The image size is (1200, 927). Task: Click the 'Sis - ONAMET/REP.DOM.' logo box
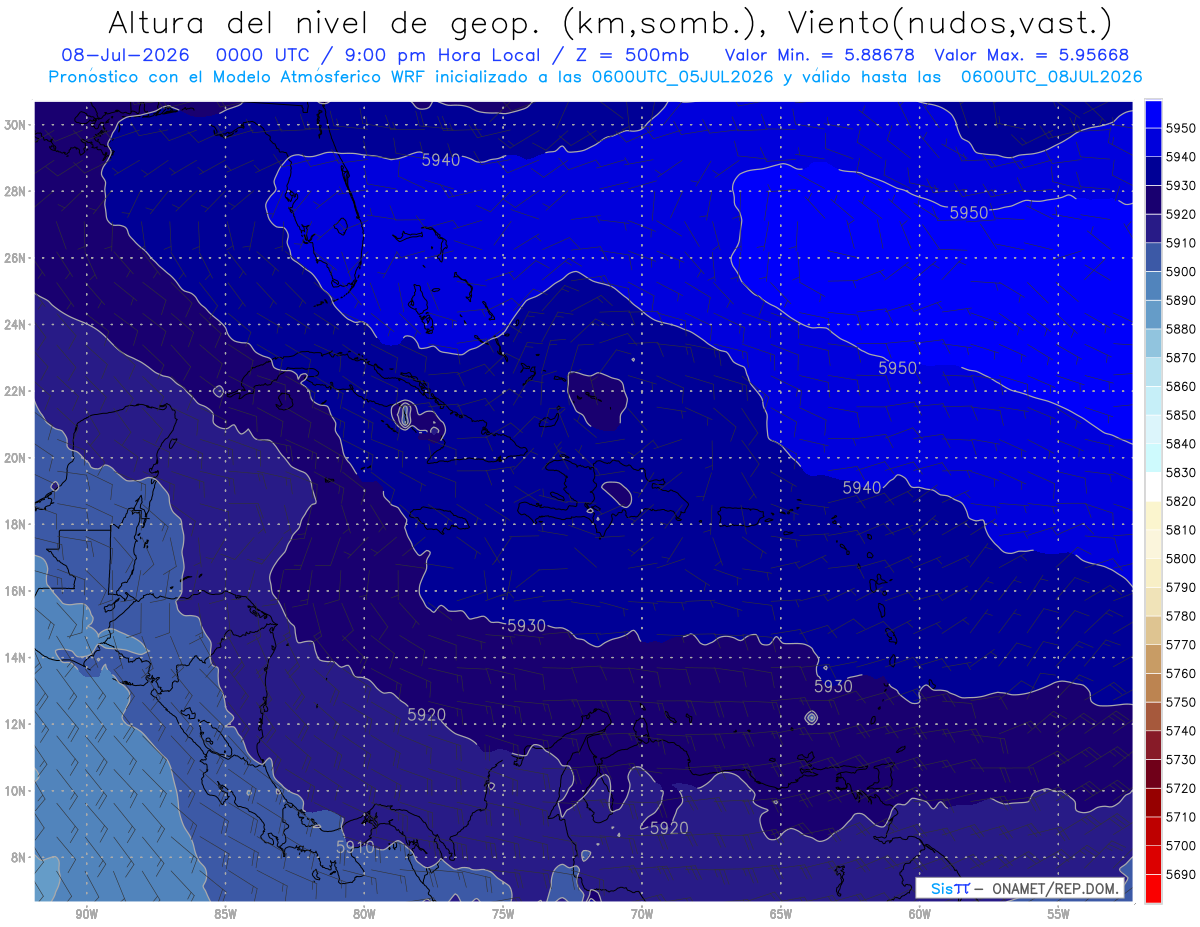coord(1019,888)
